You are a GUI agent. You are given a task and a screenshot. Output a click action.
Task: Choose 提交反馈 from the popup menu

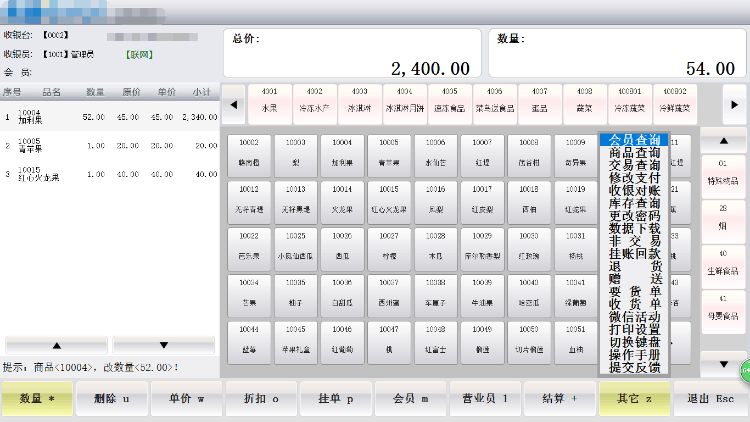634,367
